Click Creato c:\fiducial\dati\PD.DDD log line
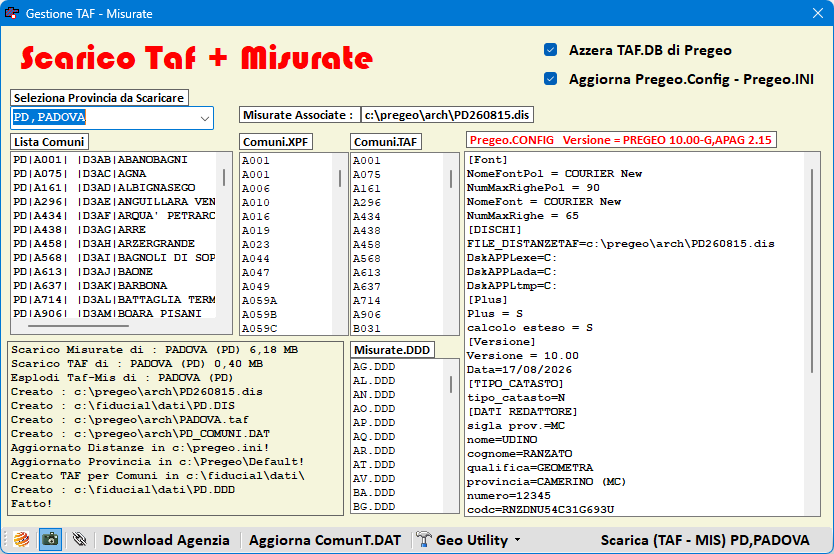 click(123, 490)
